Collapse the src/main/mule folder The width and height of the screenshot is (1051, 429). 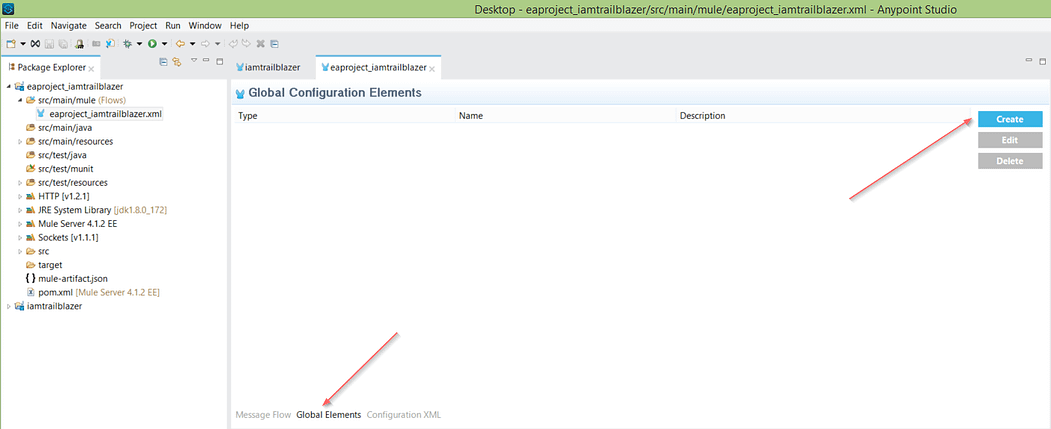20,100
